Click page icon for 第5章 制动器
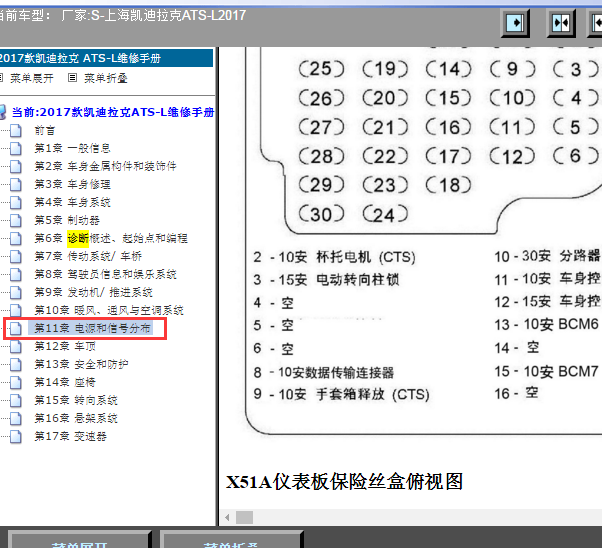 (16, 220)
